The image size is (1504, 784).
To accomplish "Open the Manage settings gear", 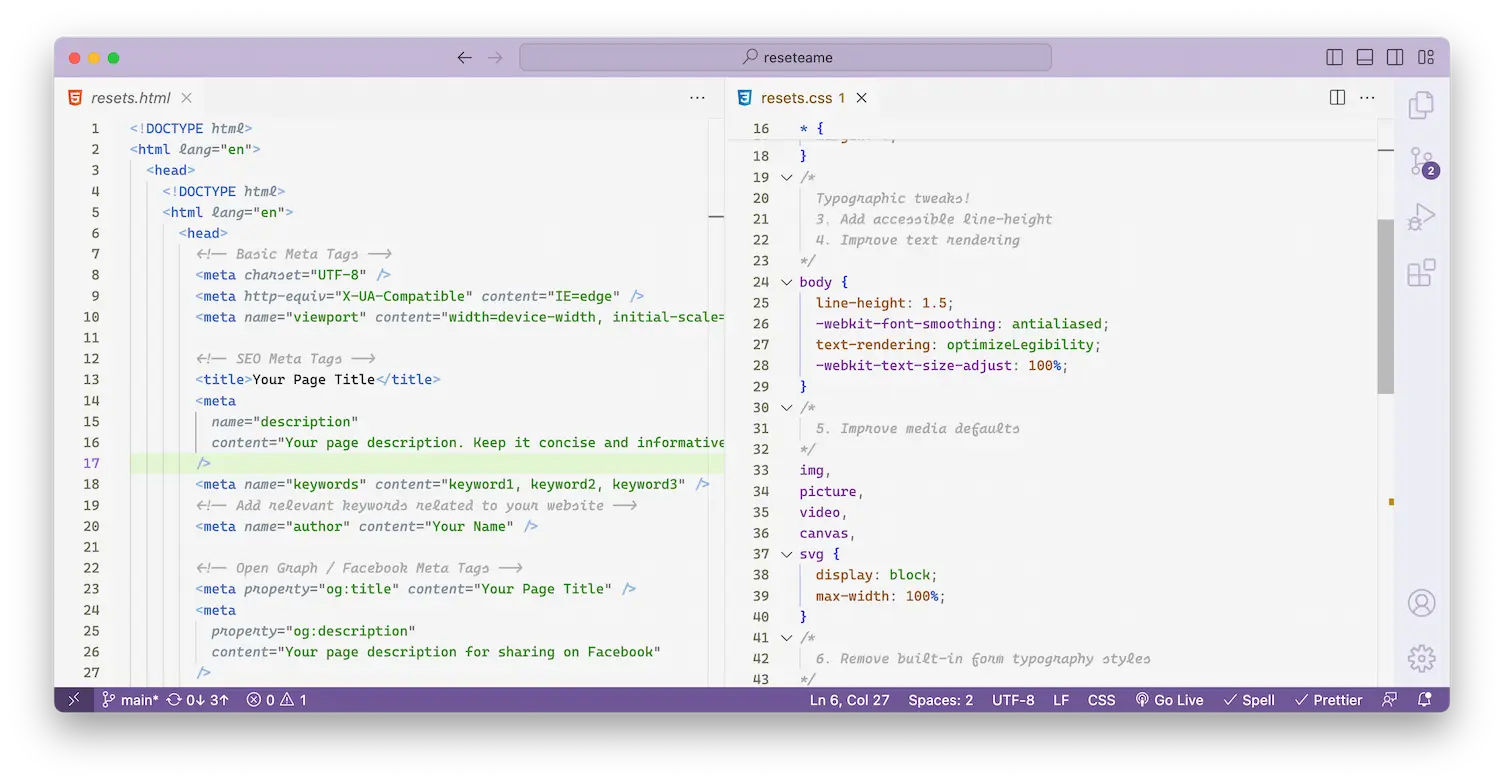I will [x=1422, y=658].
